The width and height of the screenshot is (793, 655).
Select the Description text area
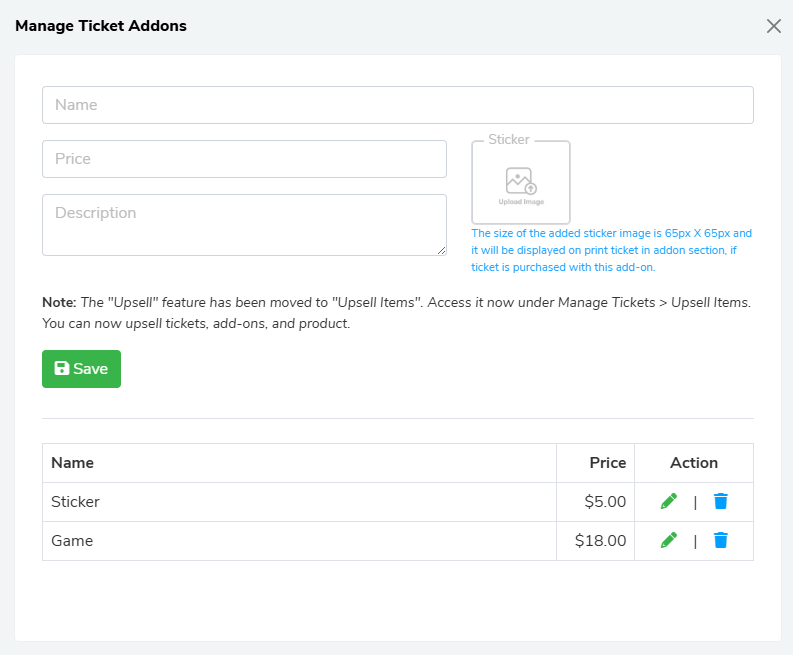coord(244,224)
